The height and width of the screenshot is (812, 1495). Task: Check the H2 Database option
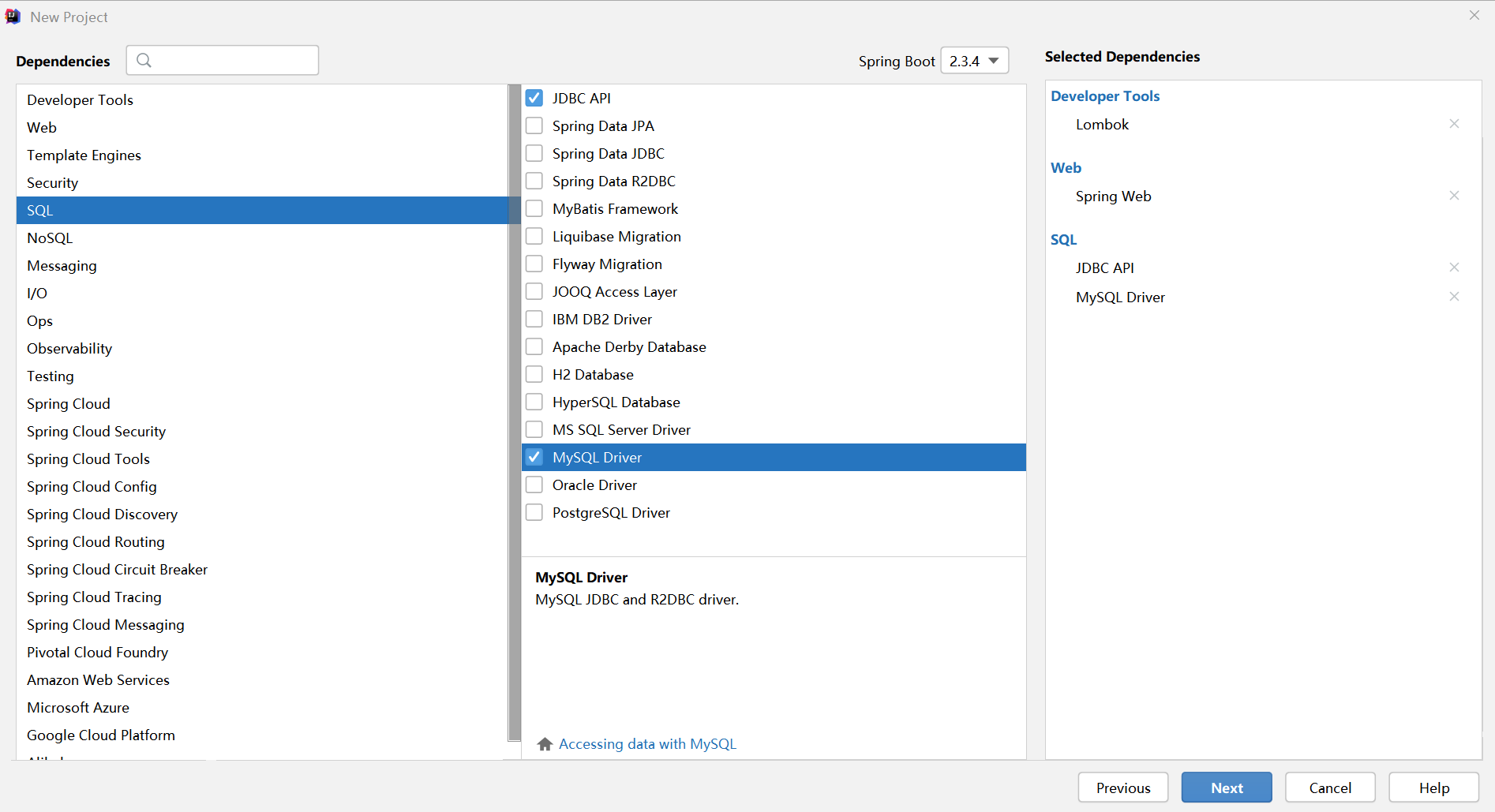pos(534,374)
